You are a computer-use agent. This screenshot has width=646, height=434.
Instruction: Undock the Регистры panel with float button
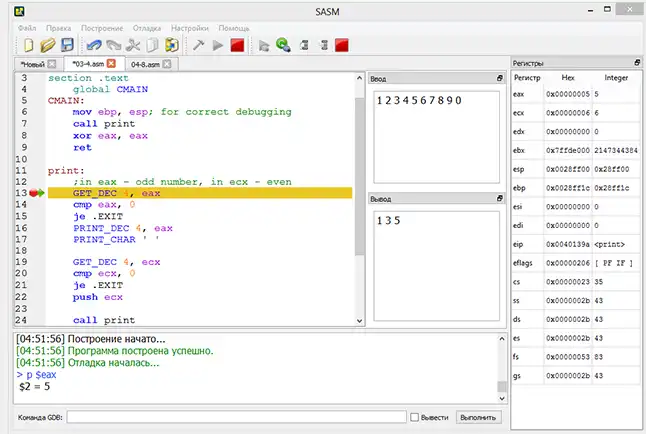[x=636, y=63]
